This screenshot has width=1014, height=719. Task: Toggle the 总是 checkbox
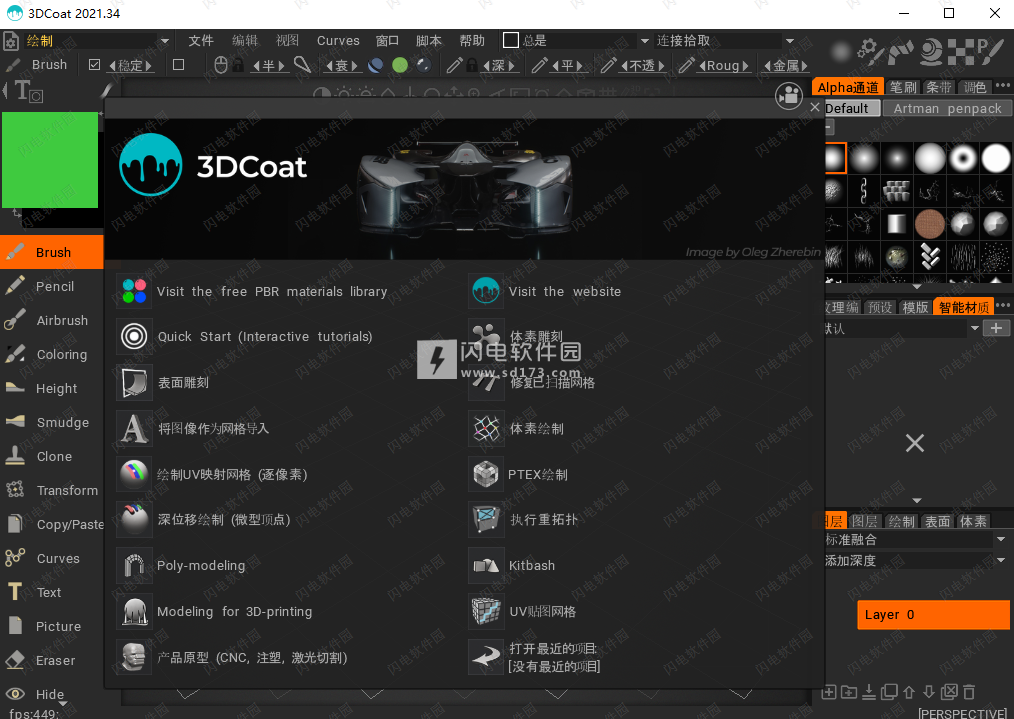[511, 40]
